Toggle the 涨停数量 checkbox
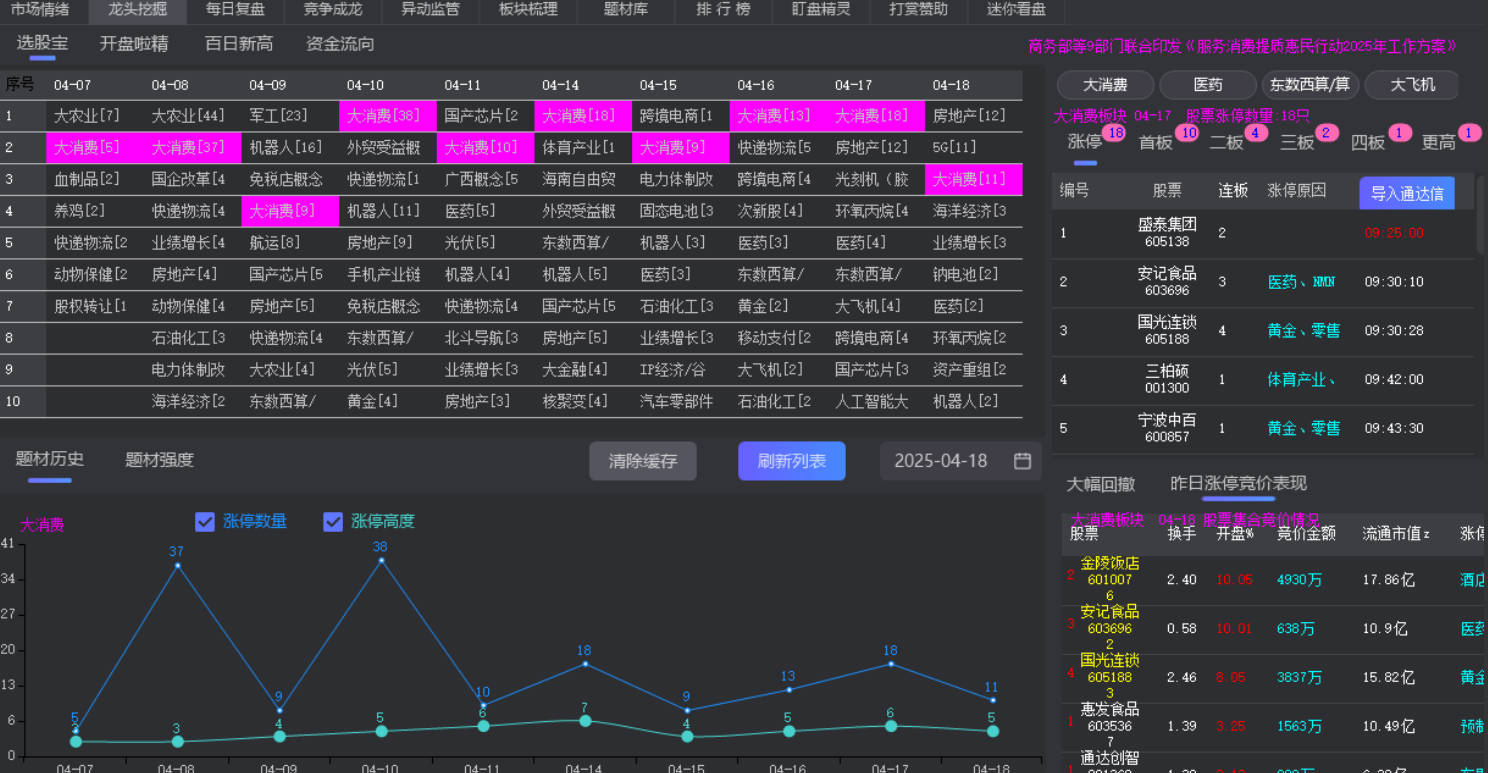 (205, 522)
